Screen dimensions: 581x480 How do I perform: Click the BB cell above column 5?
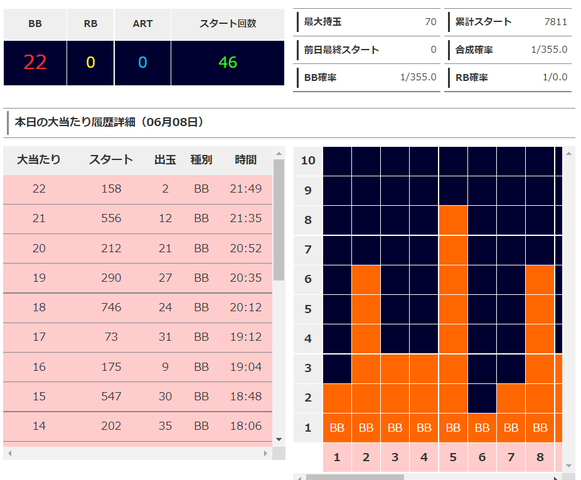[x=453, y=428]
